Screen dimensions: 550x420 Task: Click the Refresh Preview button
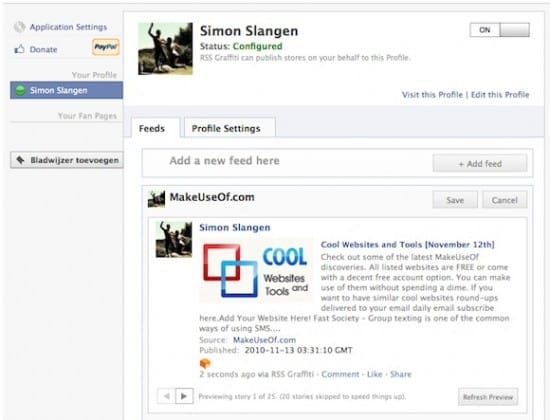[x=488, y=397]
